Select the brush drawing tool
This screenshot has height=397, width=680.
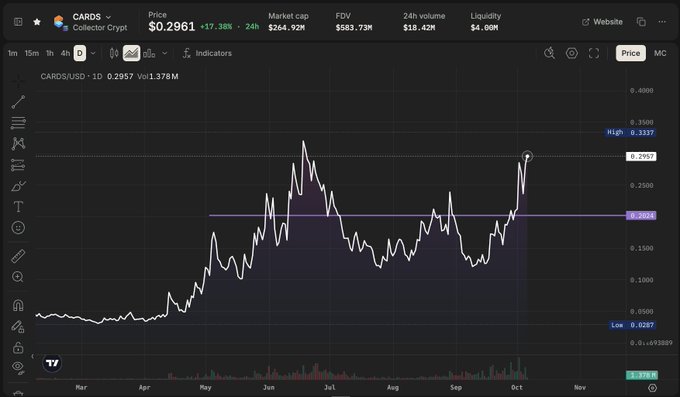click(18, 186)
